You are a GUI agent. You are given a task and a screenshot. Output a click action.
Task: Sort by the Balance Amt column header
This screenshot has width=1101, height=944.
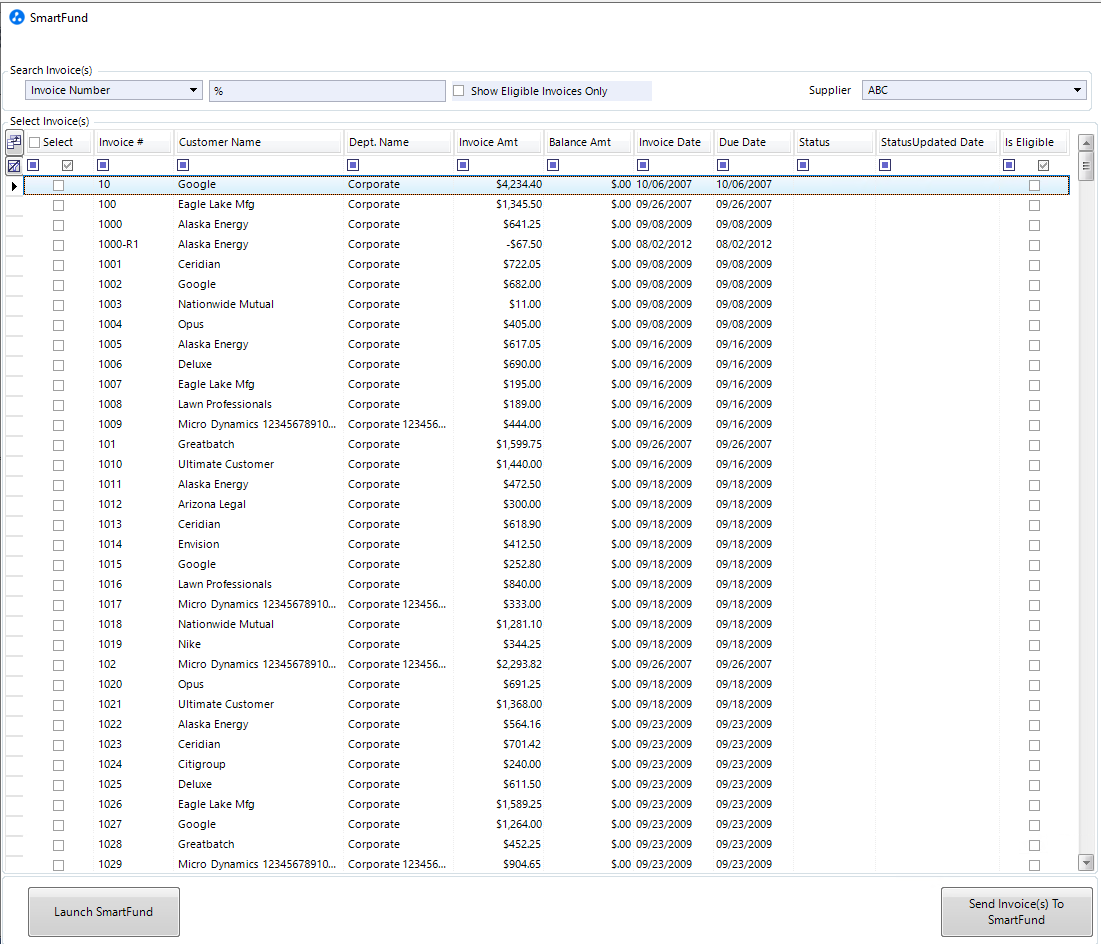pyautogui.click(x=588, y=142)
